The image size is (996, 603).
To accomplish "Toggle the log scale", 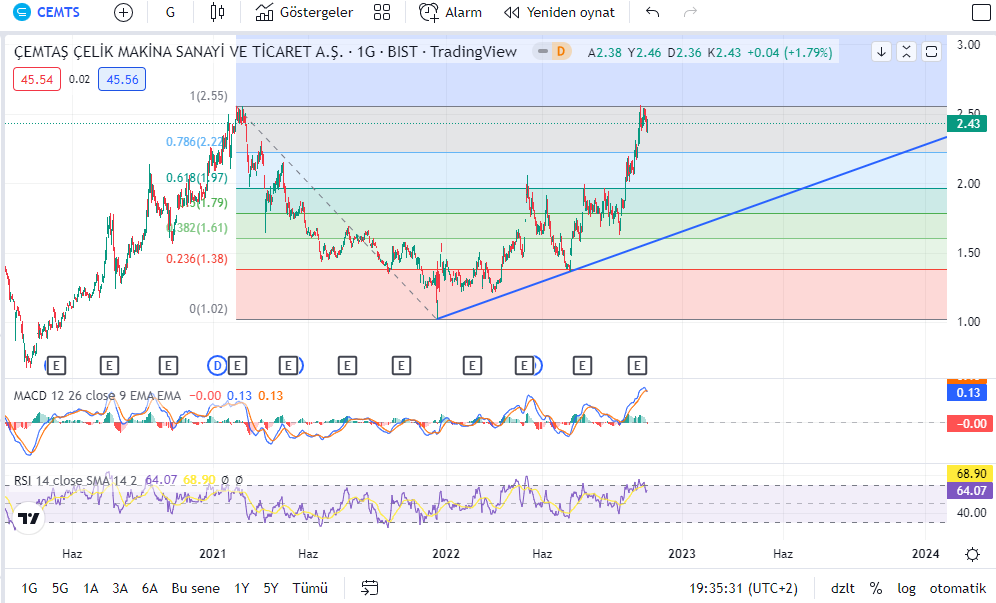I will [x=906, y=588].
